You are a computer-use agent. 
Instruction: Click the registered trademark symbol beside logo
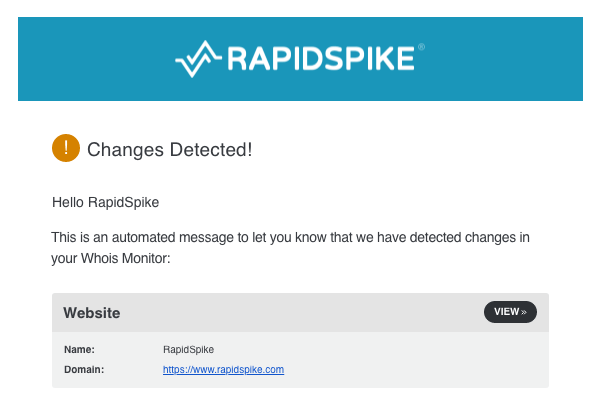point(421,47)
